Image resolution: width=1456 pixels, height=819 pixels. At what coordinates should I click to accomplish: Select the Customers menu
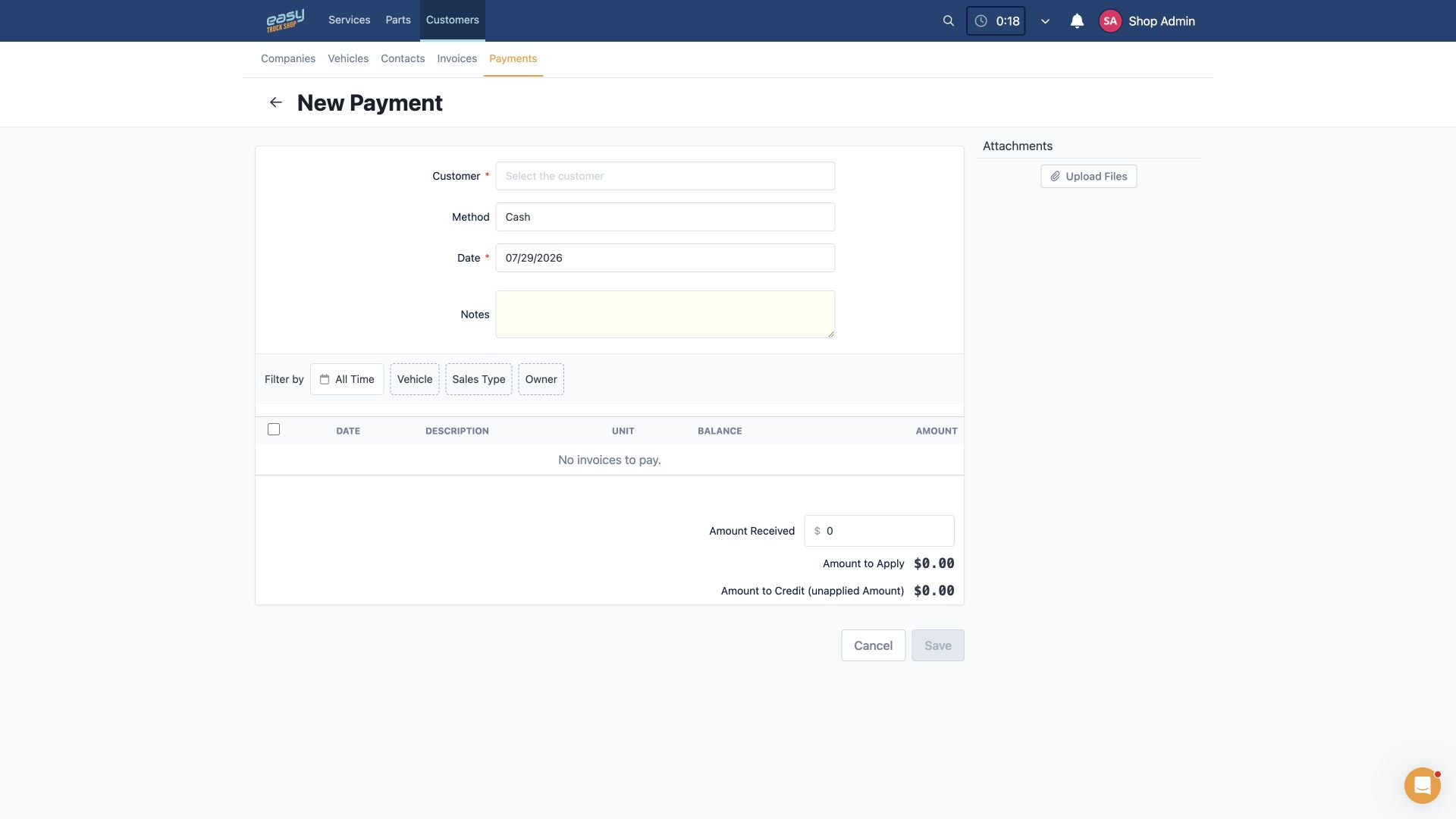(452, 20)
